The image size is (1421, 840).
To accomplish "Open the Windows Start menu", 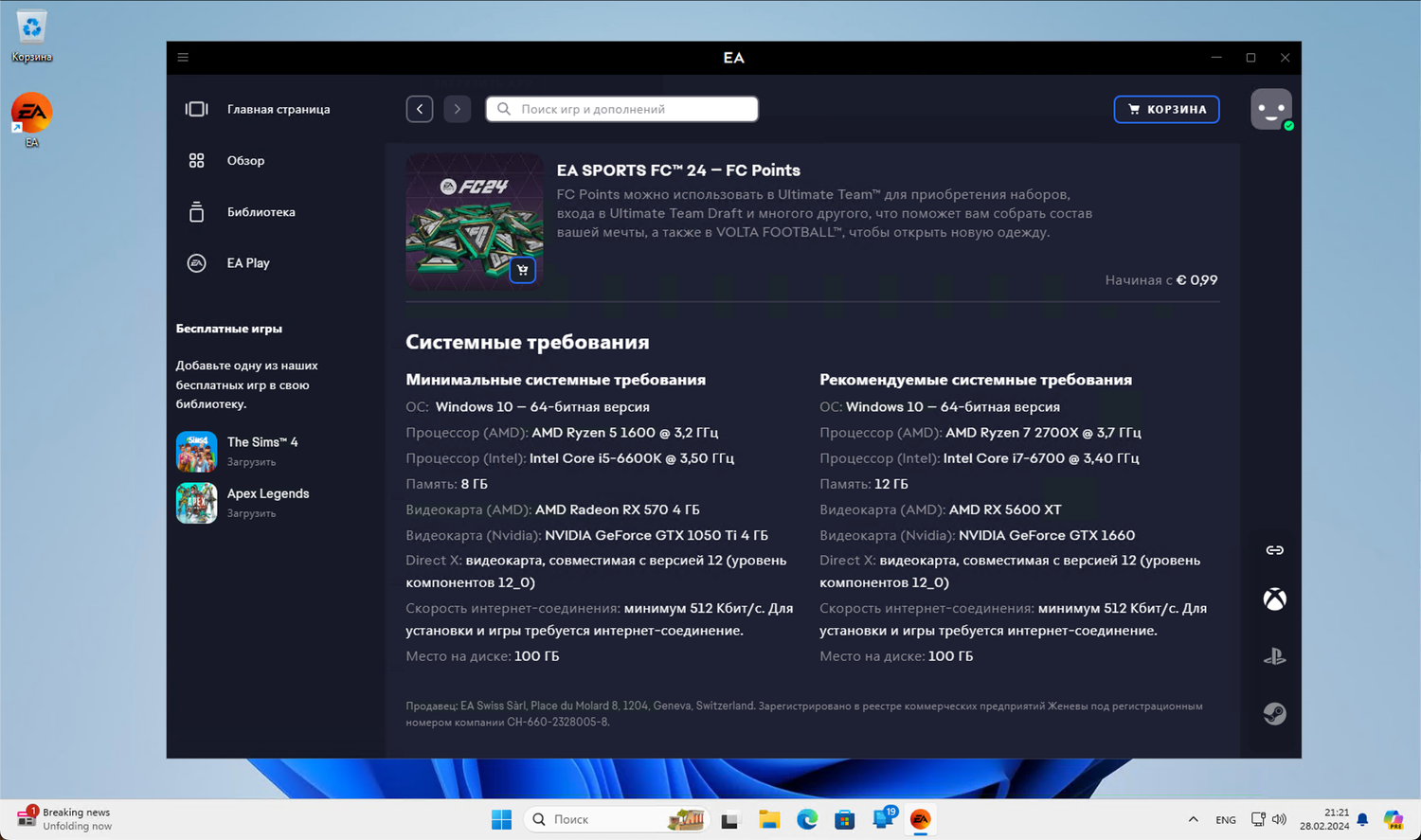I will [501, 819].
